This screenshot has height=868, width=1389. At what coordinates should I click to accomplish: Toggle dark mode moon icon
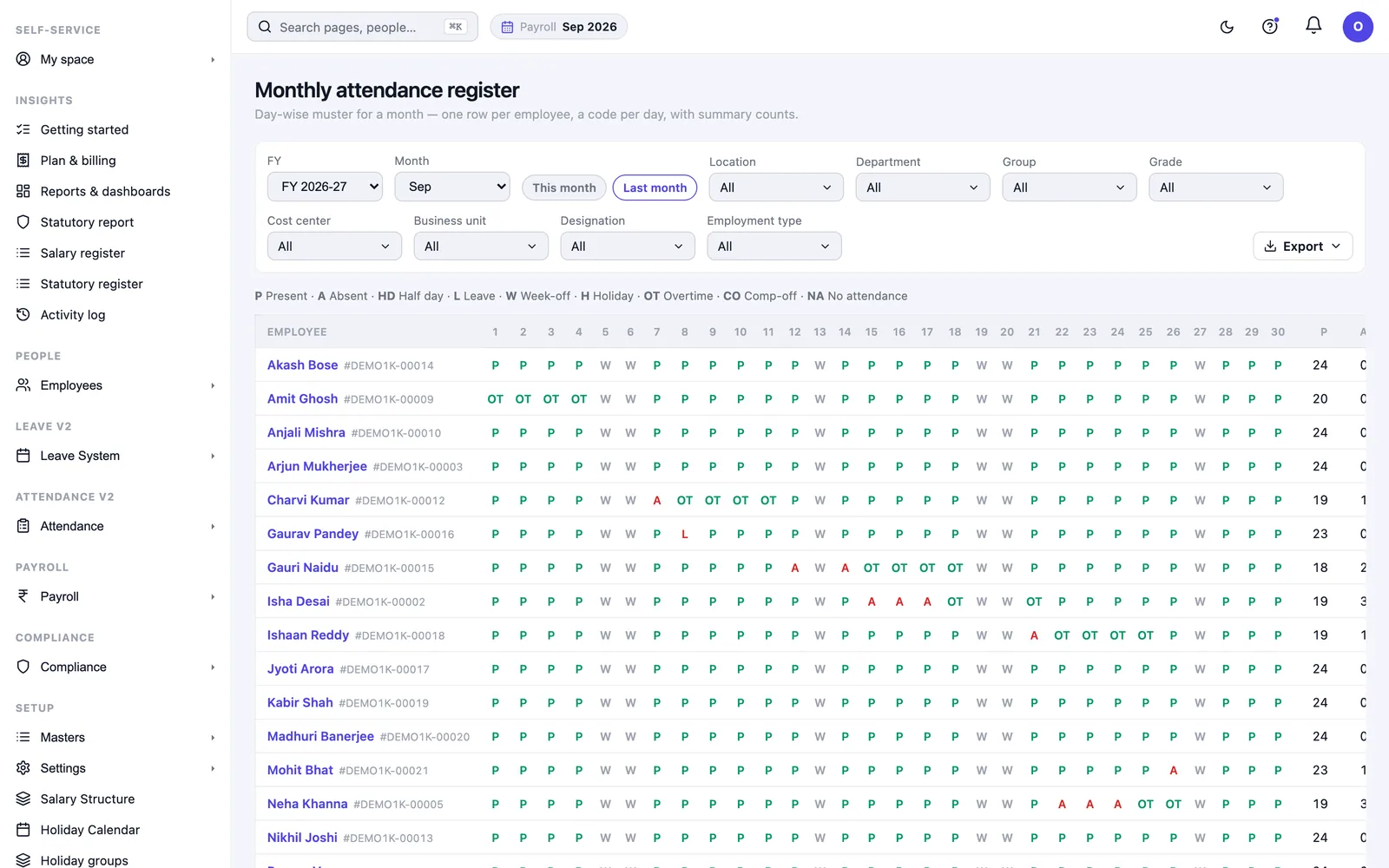pos(1227,27)
